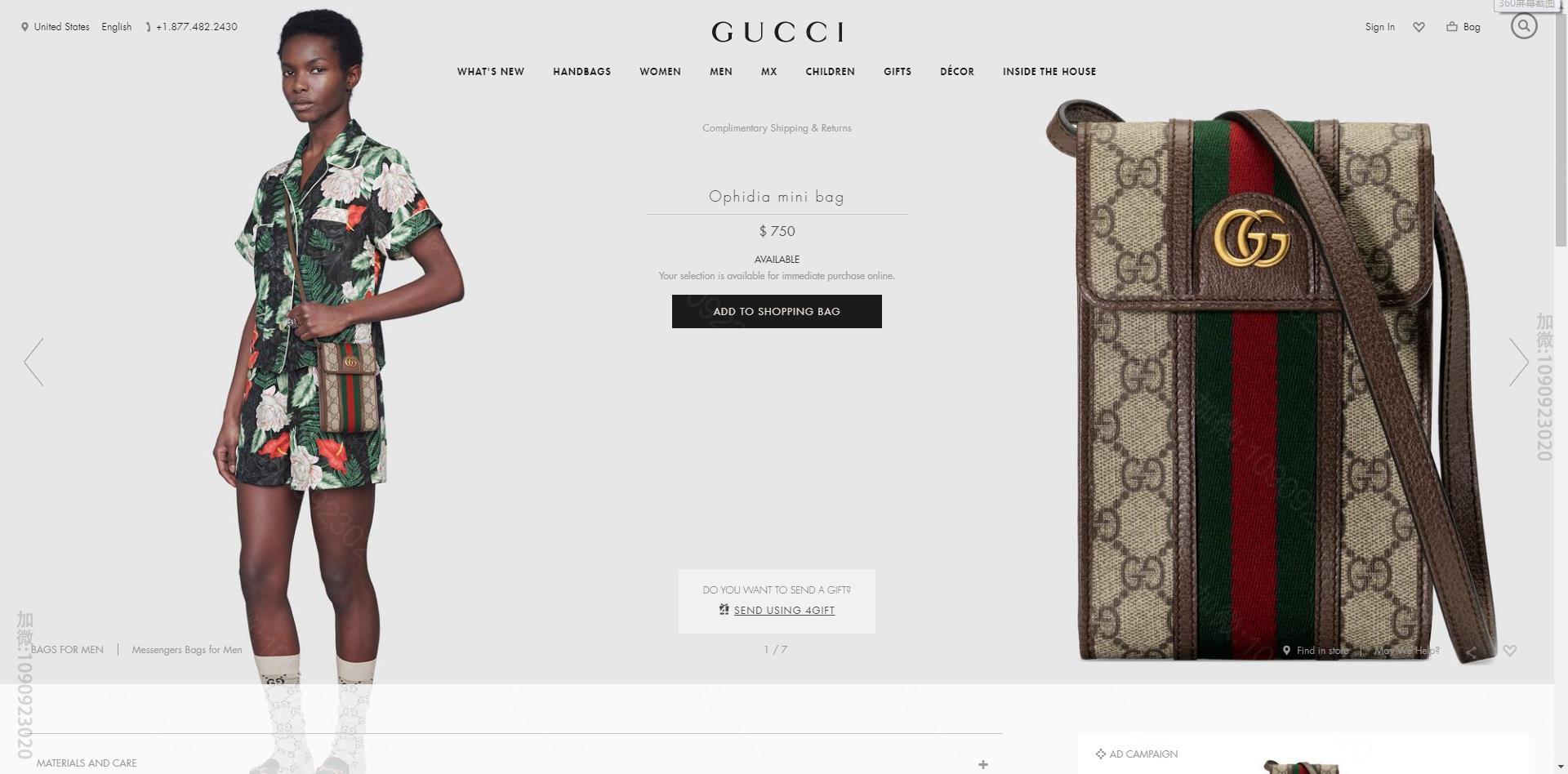Open AD CAMPAIGN thumbnail panel

click(x=1303, y=754)
